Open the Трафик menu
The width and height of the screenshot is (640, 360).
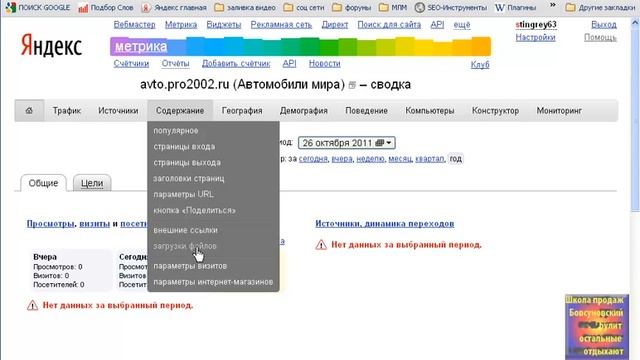[67, 111]
